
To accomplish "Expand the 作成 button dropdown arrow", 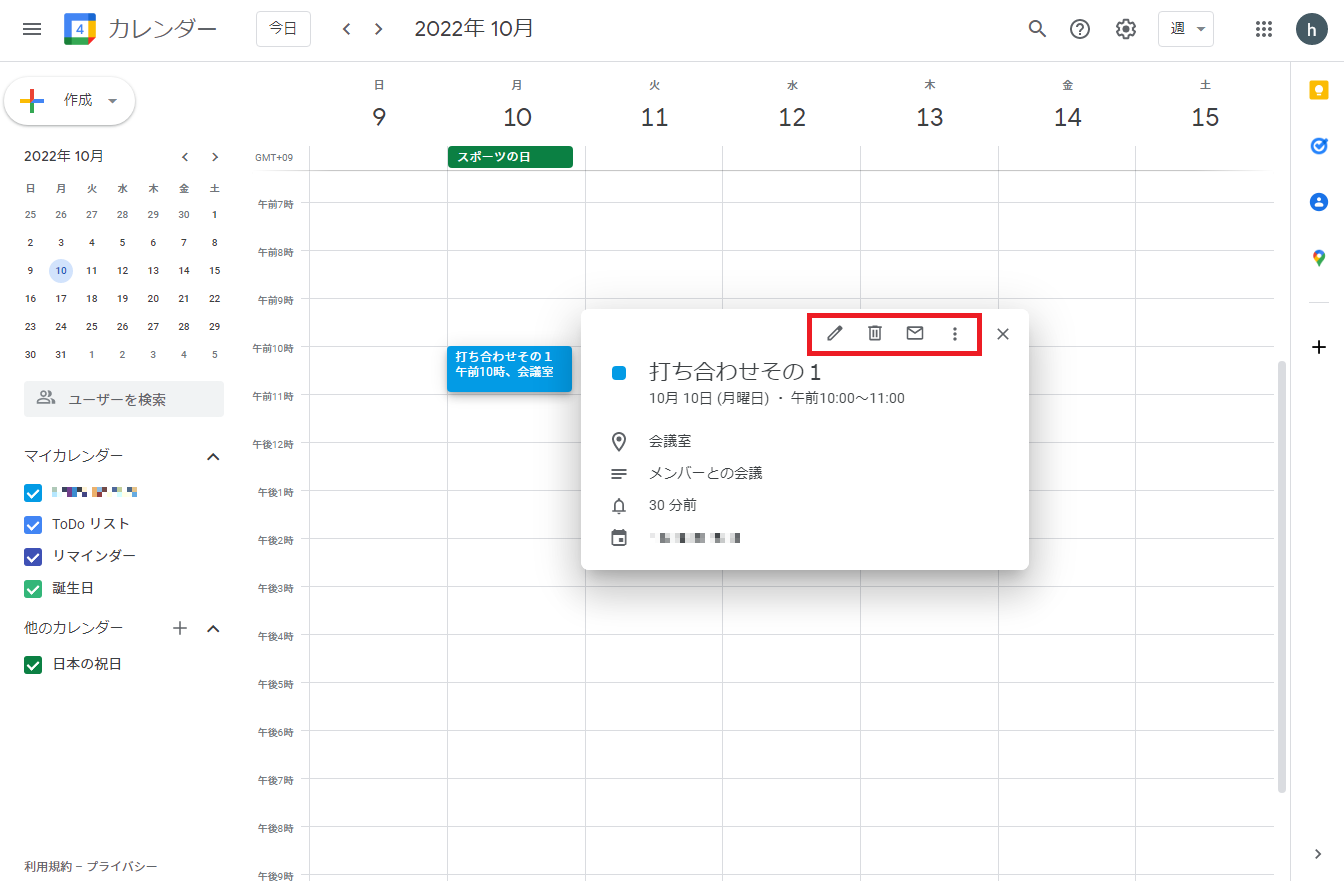I will [112, 101].
